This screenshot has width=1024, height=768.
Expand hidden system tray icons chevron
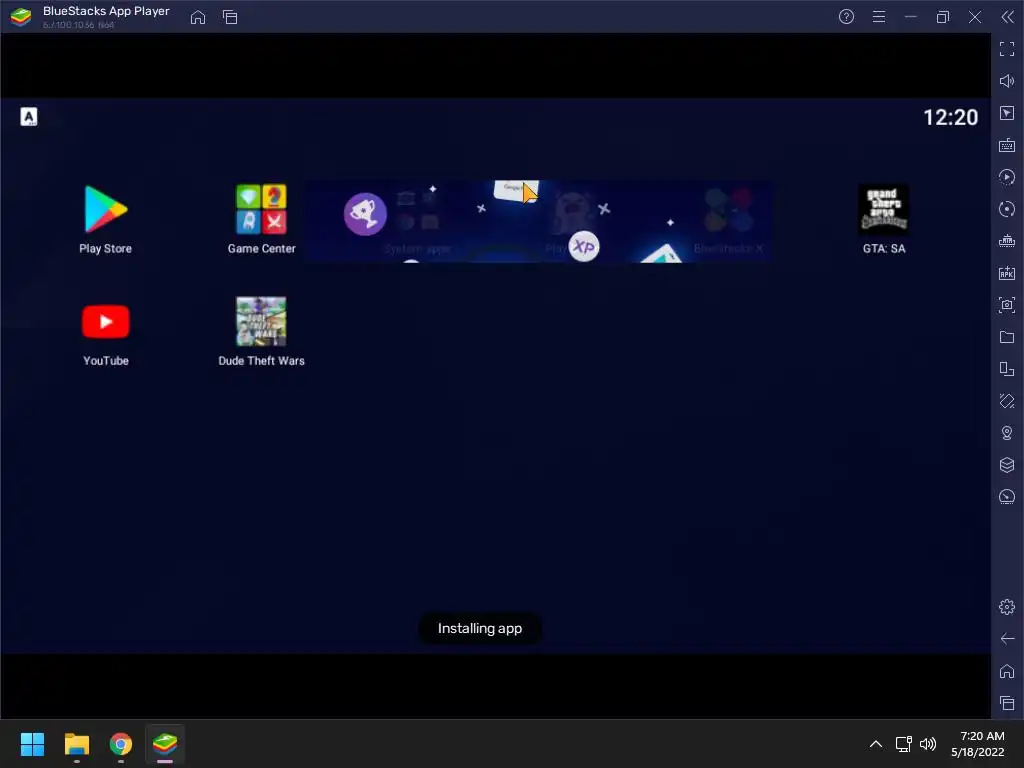tap(876, 744)
